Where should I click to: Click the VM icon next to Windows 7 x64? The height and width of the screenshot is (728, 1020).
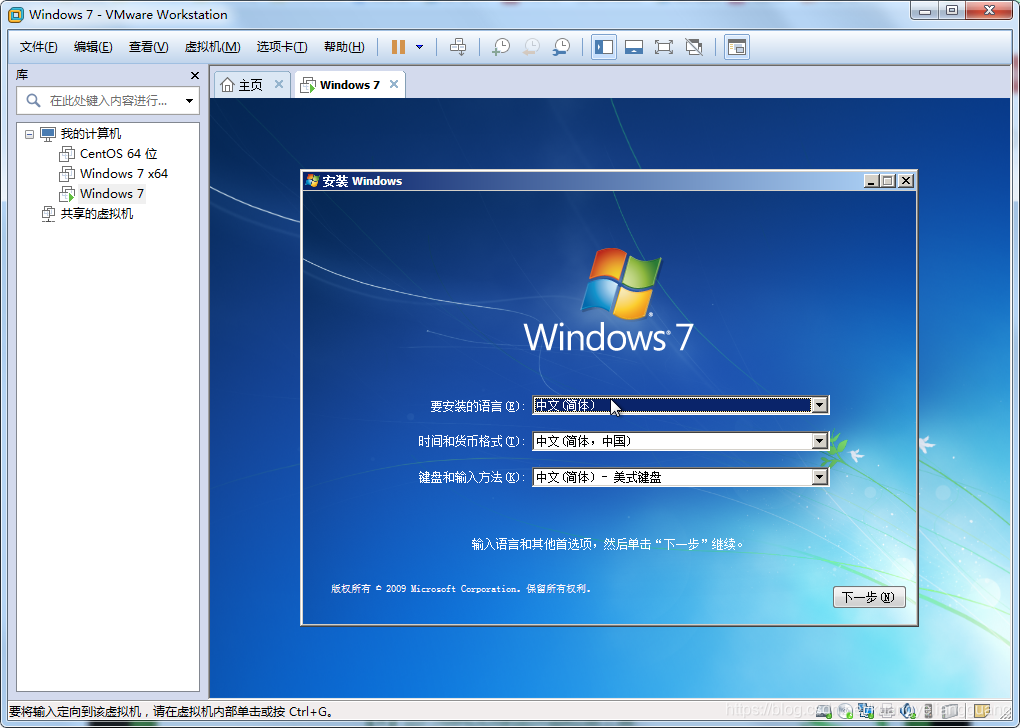click(x=67, y=174)
